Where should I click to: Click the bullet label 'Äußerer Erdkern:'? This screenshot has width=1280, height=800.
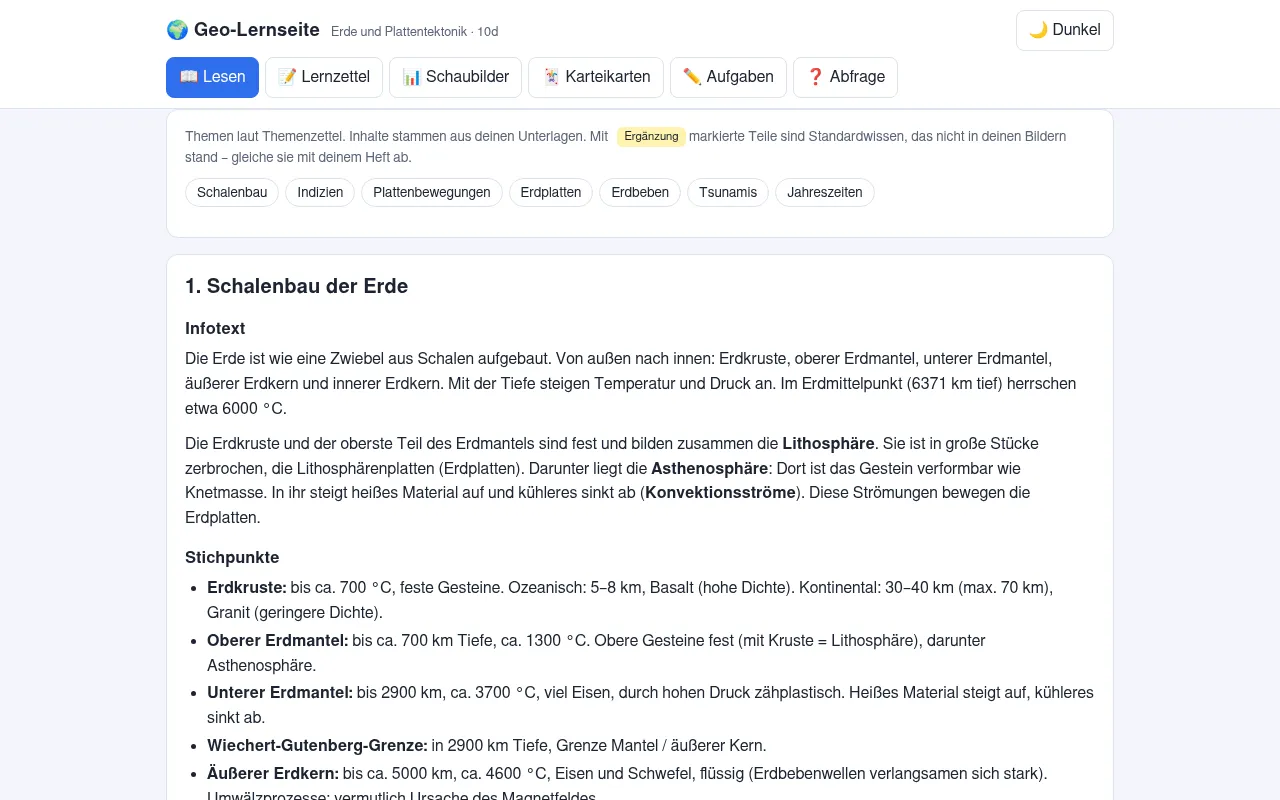[273, 773]
